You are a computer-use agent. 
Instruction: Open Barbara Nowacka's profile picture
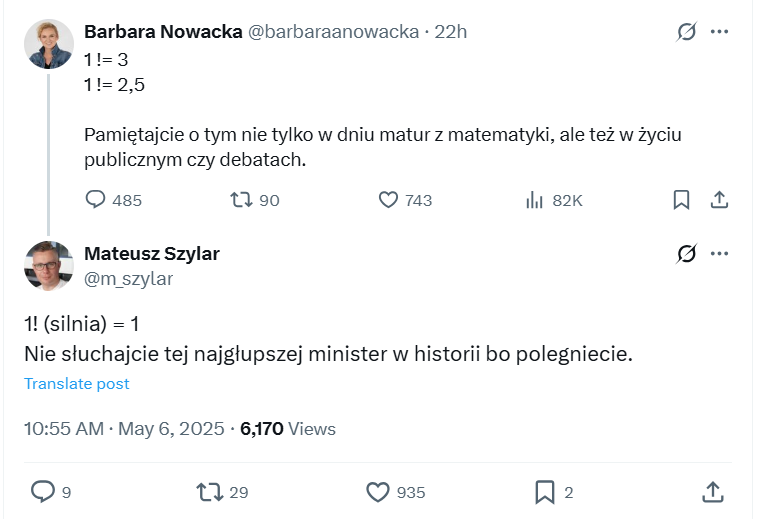[49, 45]
